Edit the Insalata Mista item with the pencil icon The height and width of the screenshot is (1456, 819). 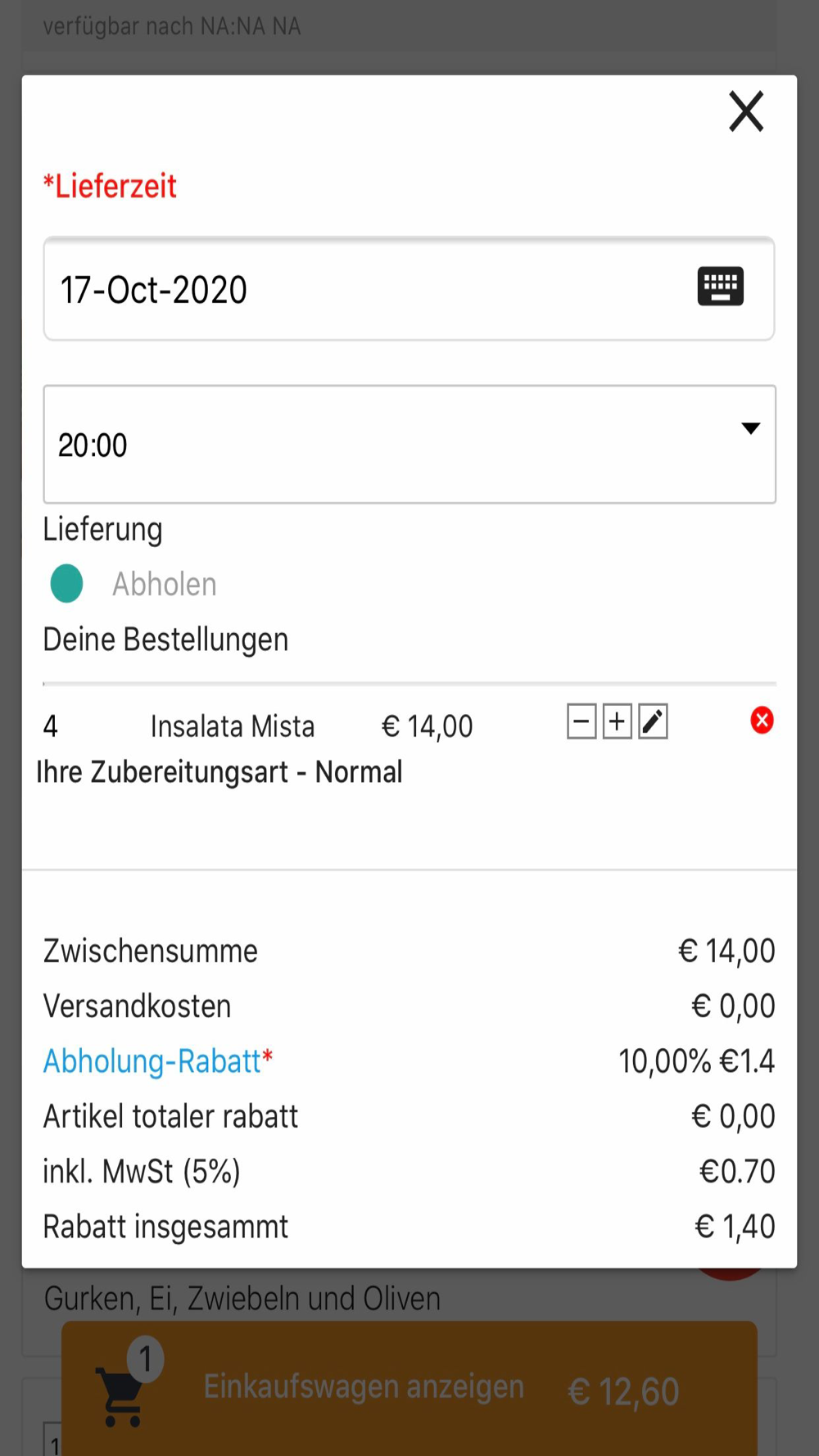653,721
